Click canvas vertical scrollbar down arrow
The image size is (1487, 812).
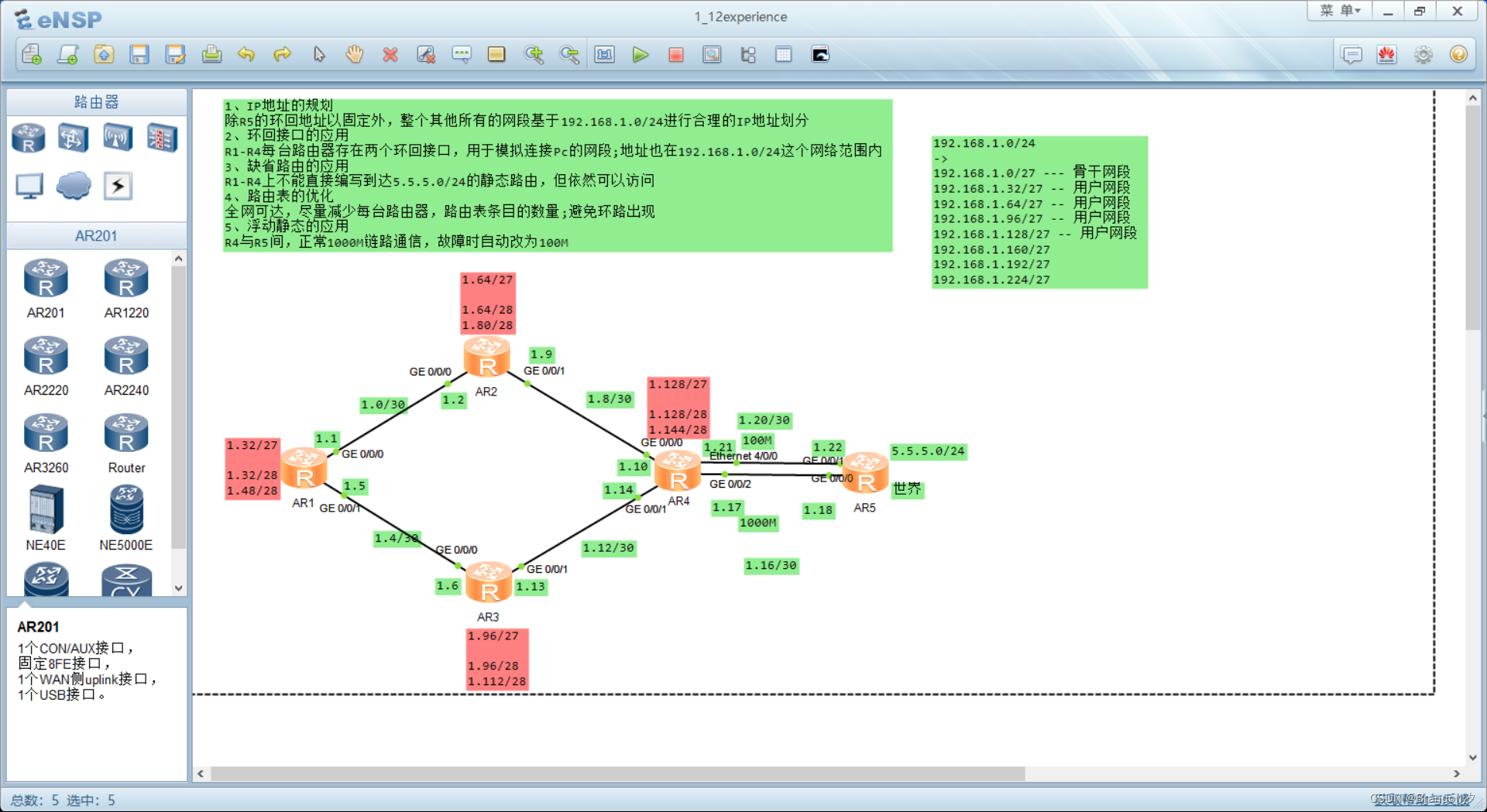[1472, 758]
